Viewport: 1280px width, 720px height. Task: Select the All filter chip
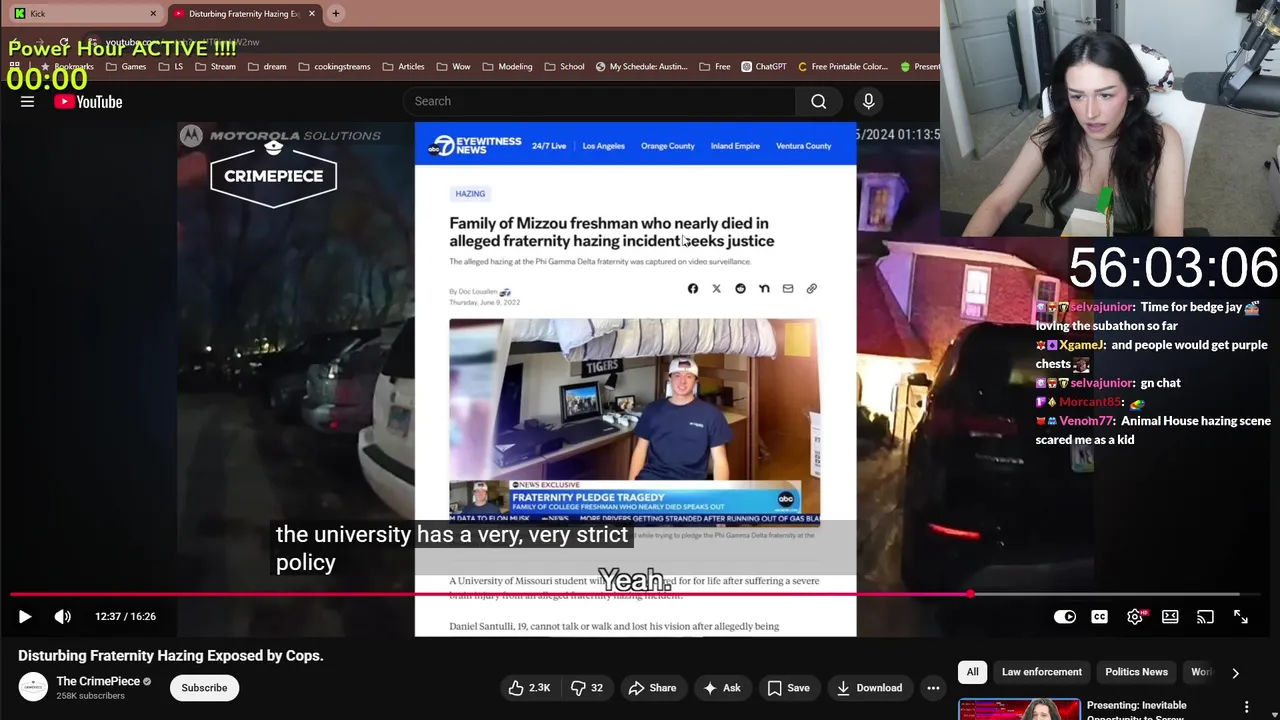[x=972, y=672]
